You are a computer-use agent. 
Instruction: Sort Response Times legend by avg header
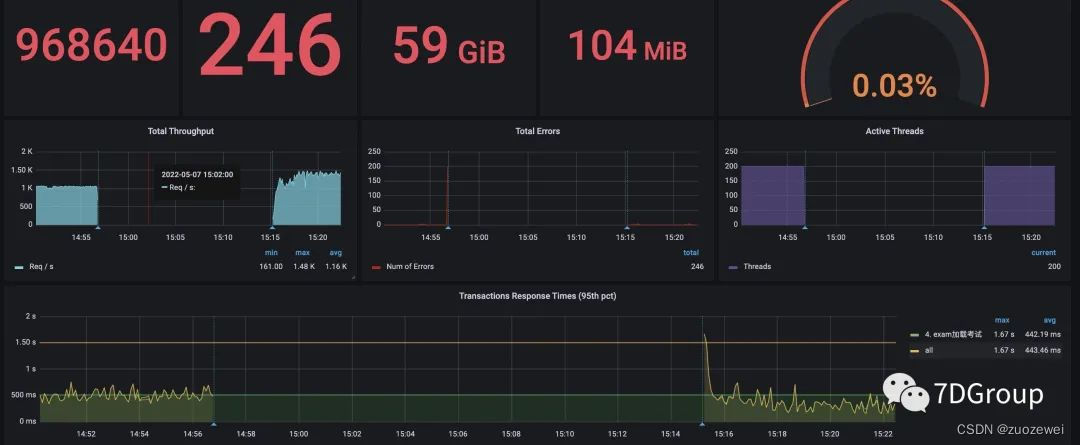[1050, 320]
